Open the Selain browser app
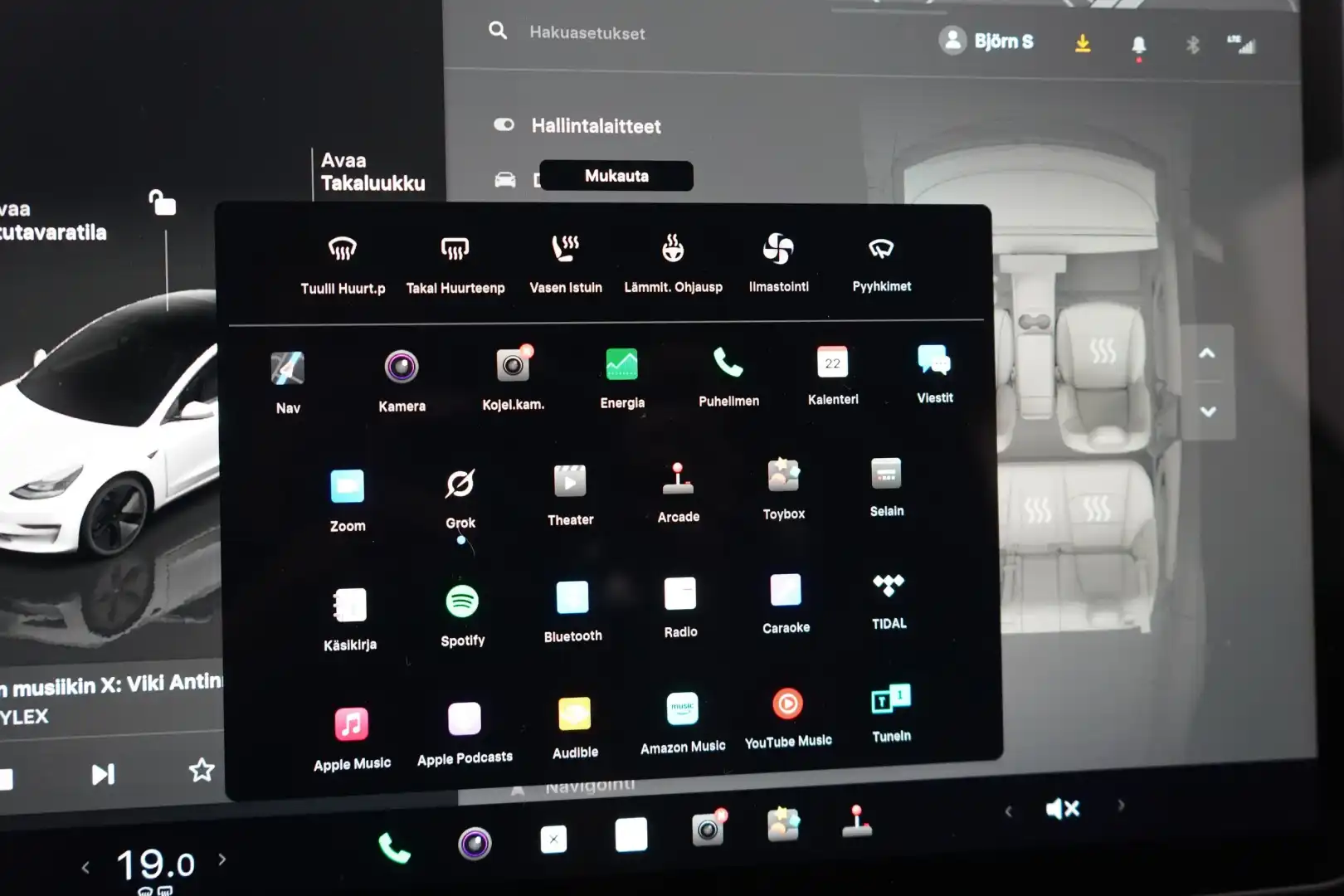This screenshot has height=896, width=1344. pyautogui.click(x=887, y=487)
